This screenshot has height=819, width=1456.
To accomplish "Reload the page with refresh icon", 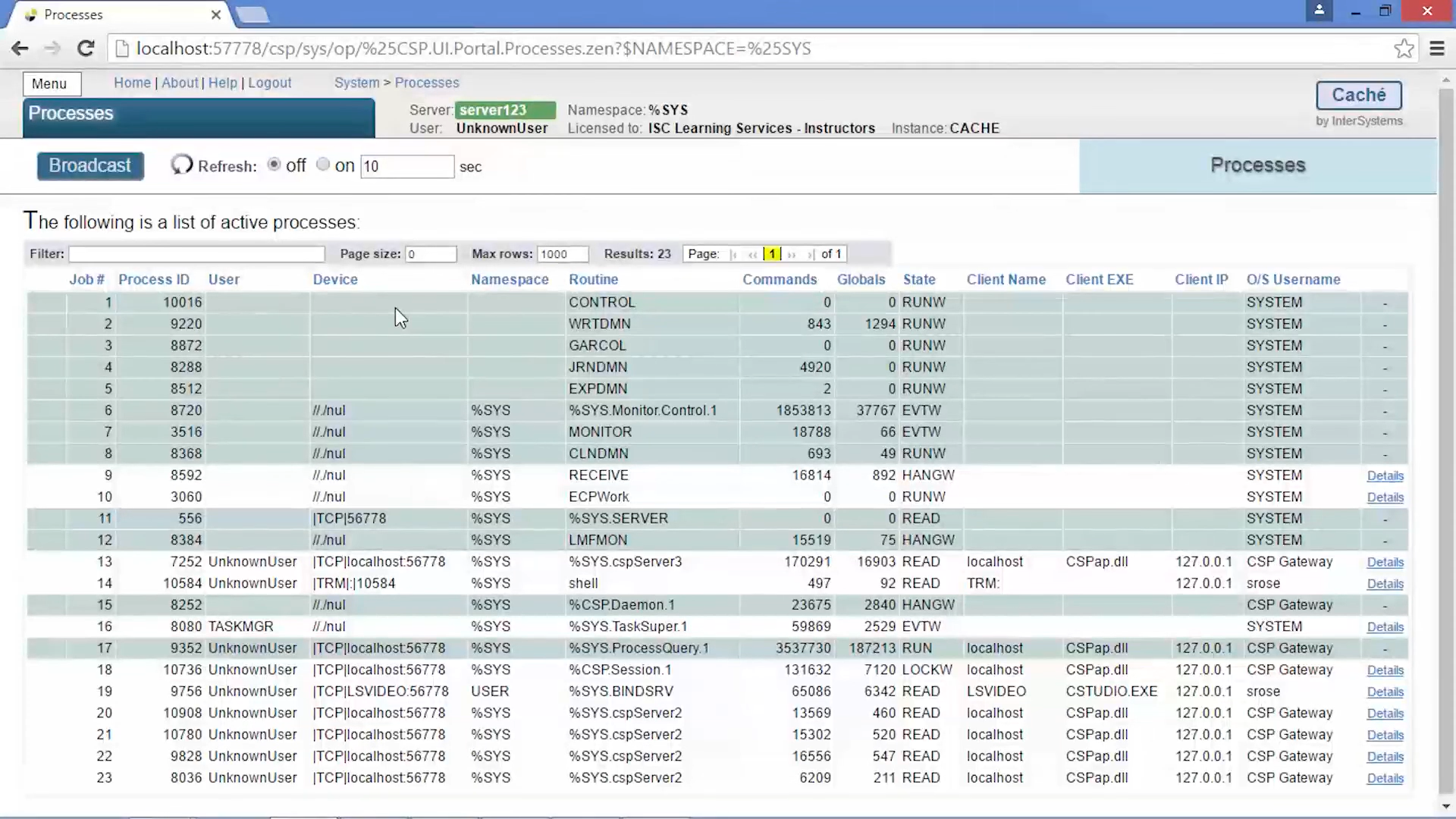I will tap(86, 49).
